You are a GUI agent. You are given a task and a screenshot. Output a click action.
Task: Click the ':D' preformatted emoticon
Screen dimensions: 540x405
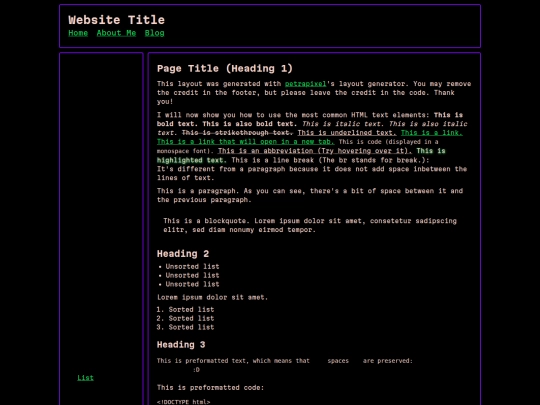point(196,370)
